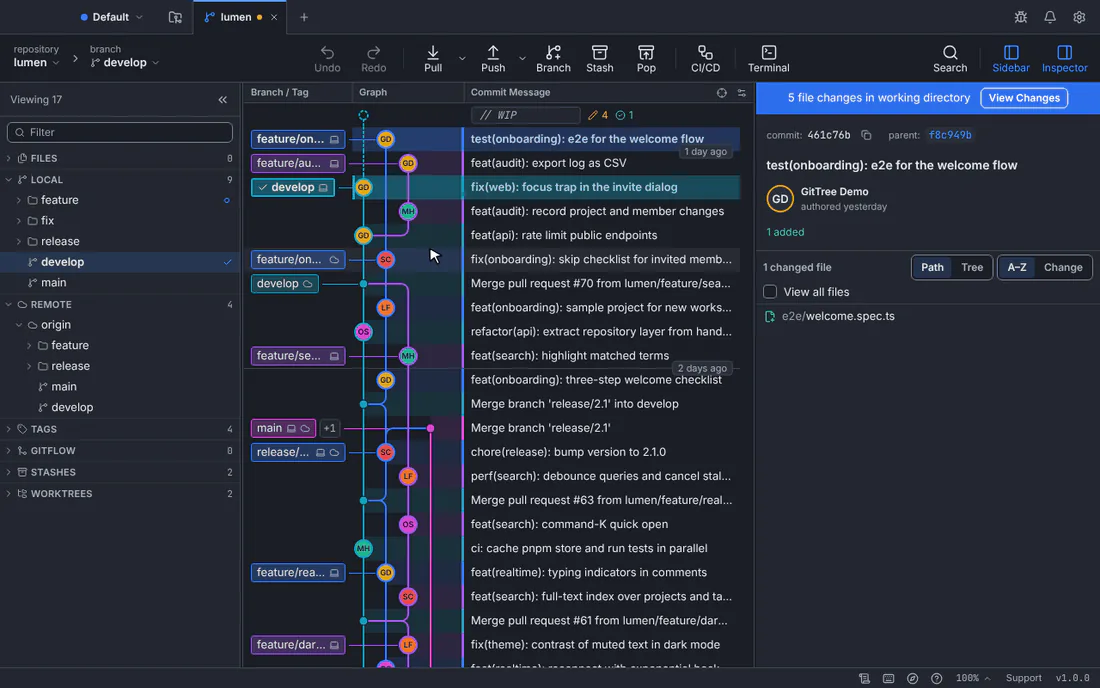Click the +1 extra refs badge

tap(329, 428)
